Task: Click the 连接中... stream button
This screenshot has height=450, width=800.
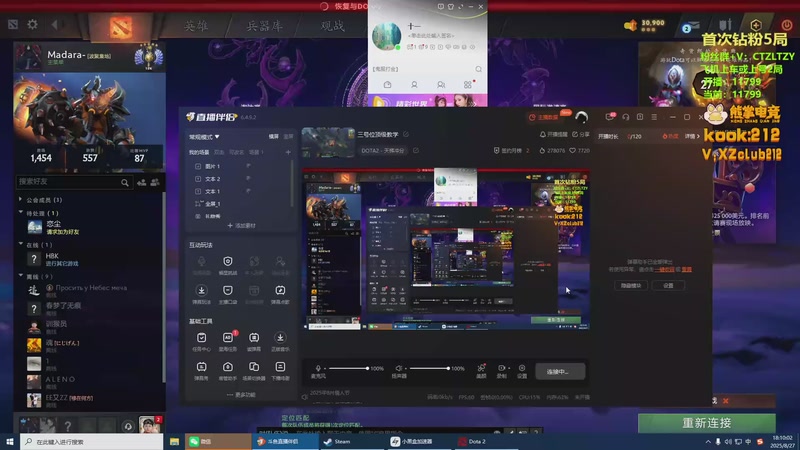Action: click(560, 371)
